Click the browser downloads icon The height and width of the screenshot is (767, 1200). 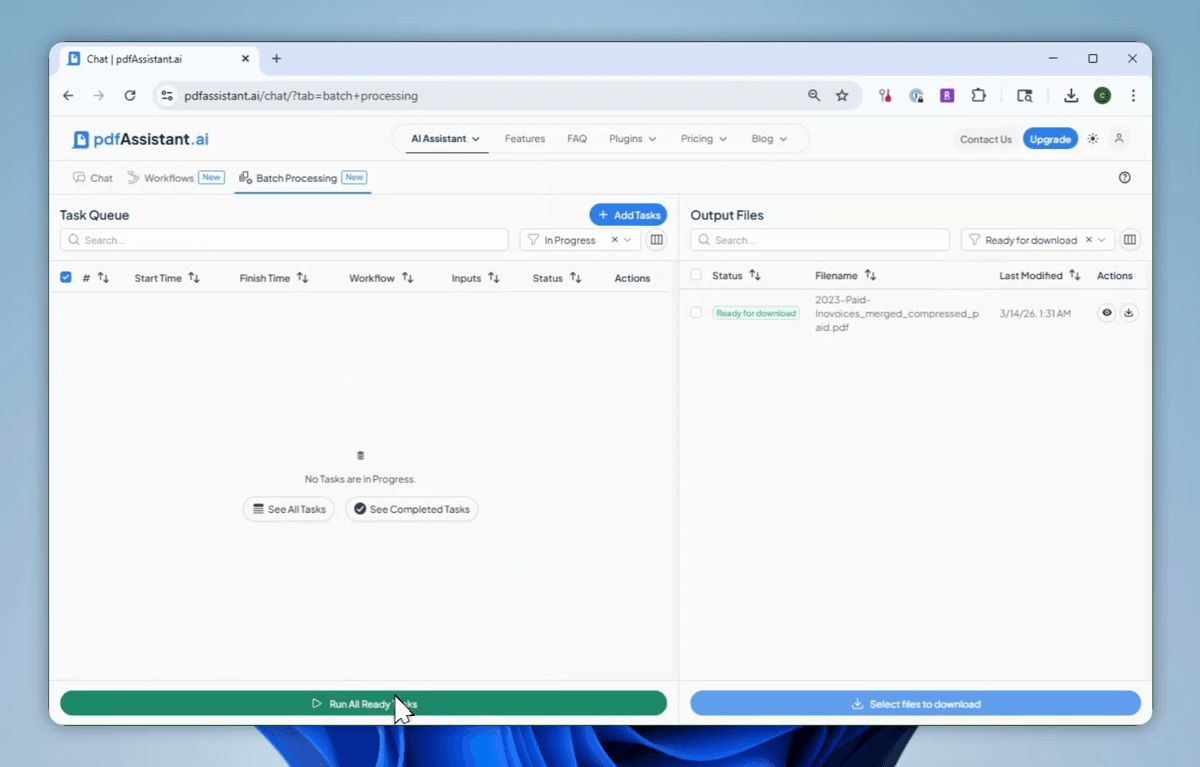[x=1071, y=96]
